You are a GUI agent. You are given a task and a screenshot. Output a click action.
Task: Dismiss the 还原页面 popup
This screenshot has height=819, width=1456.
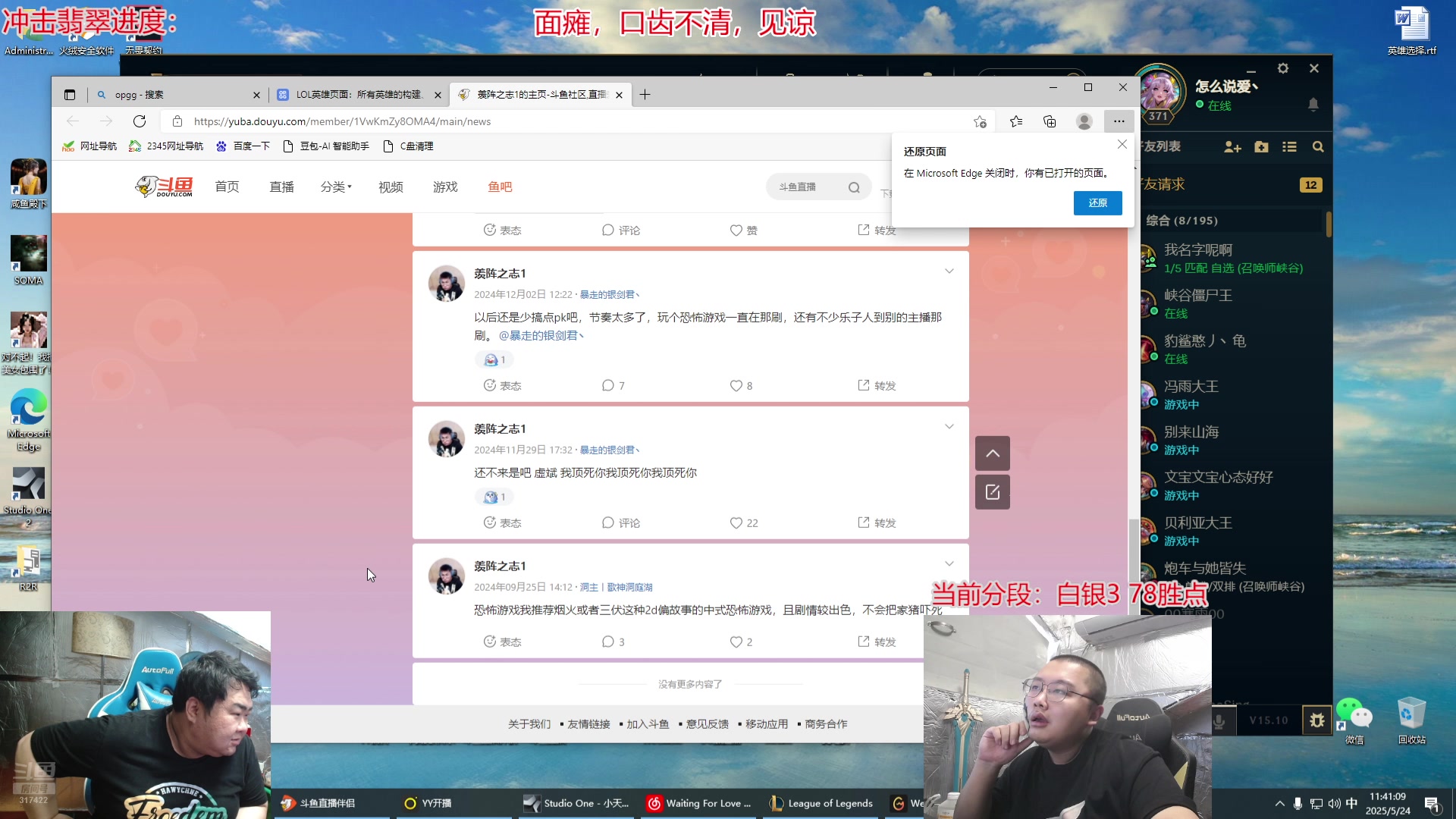tap(1122, 144)
